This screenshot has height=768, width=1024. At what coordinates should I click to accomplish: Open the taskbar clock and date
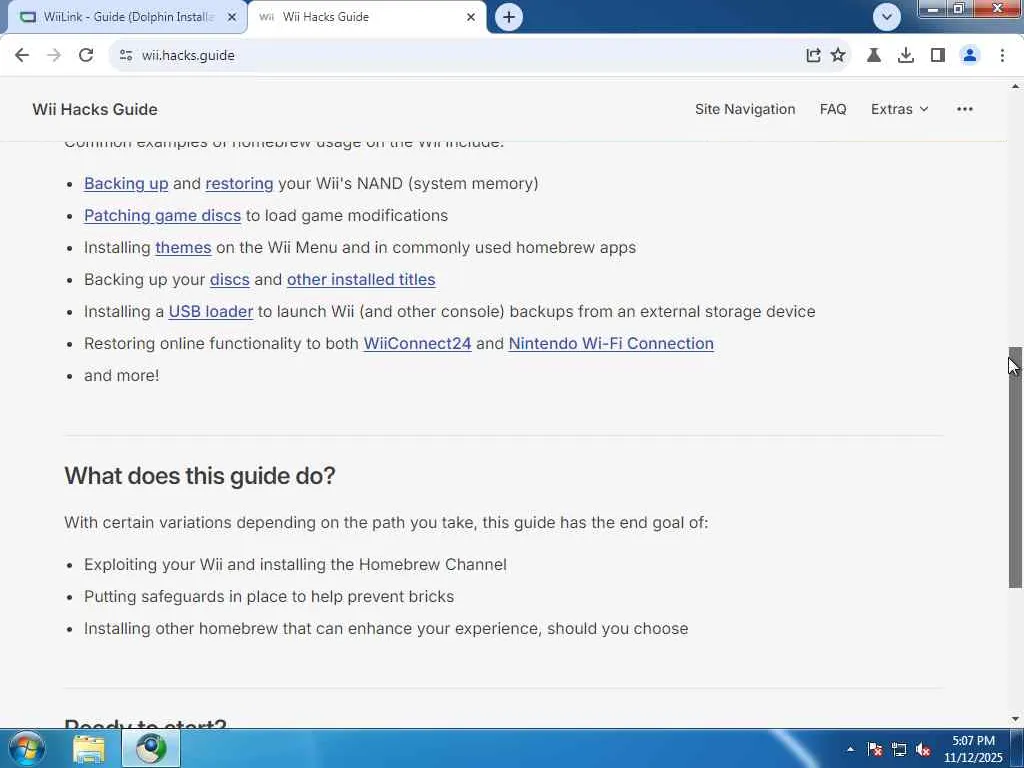click(973, 749)
